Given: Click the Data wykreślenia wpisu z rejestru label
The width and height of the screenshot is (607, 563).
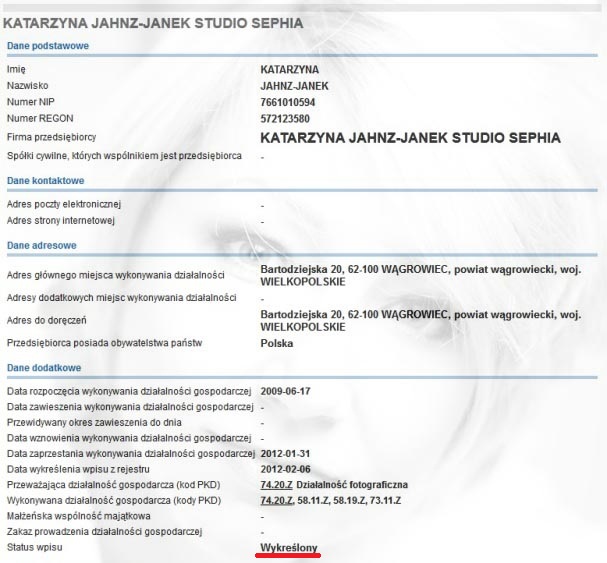Looking at the screenshot, I should coord(78,469).
